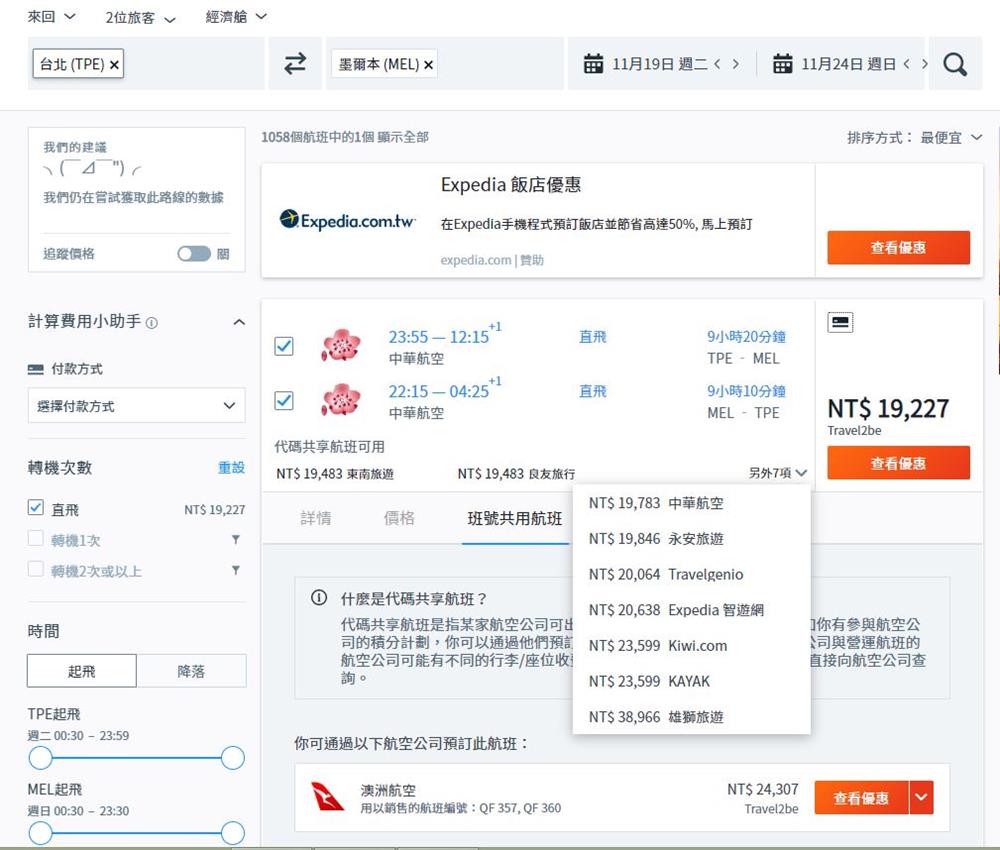This screenshot has height=850, width=1000.
Task: Click 查看優惠 button in Expedia hotel ad
Action: pyautogui.click(x=898, y=247)
